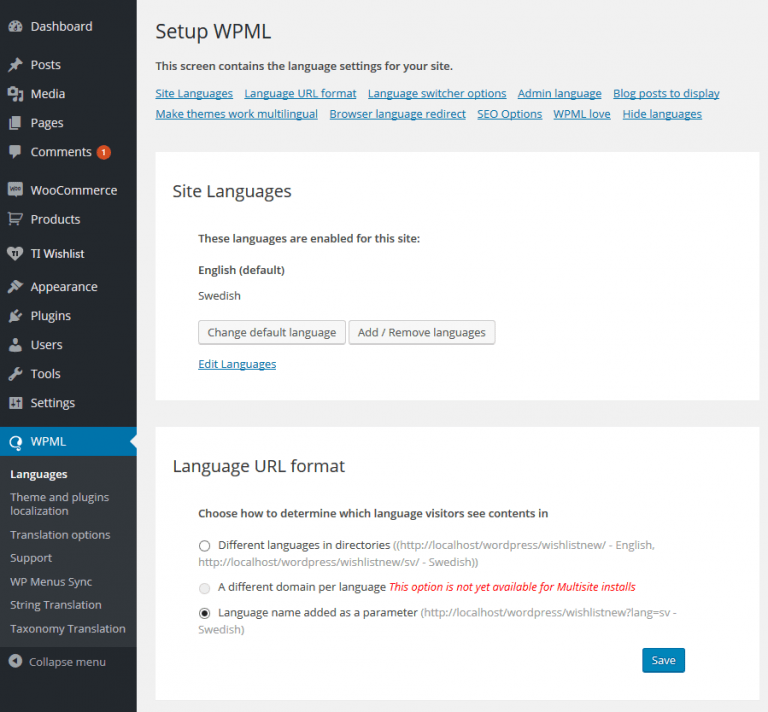Click Collapse menu text
The height and width of the screenshot is (712, 768).
pyautogui.click(x=67, y=662)
